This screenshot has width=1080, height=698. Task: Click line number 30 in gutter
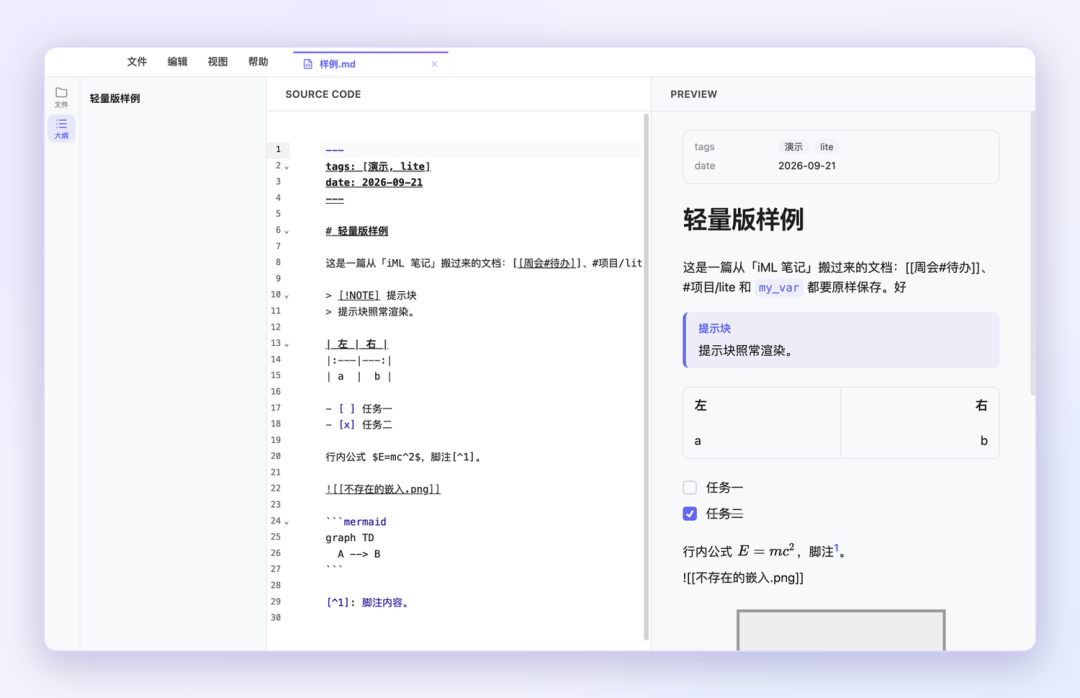click(x=276, y=617)
